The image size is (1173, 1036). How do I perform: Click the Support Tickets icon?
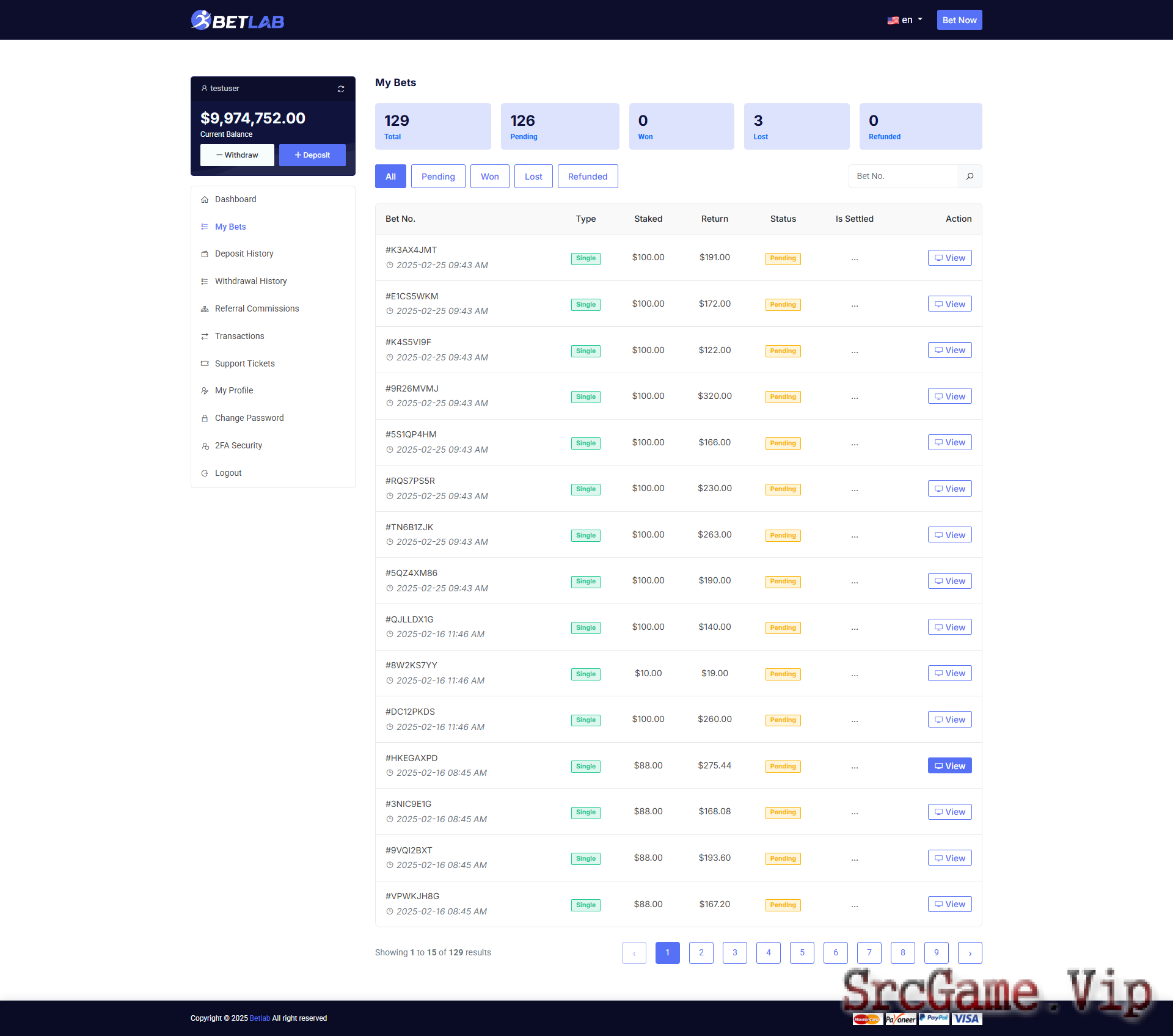click(205, 363)
